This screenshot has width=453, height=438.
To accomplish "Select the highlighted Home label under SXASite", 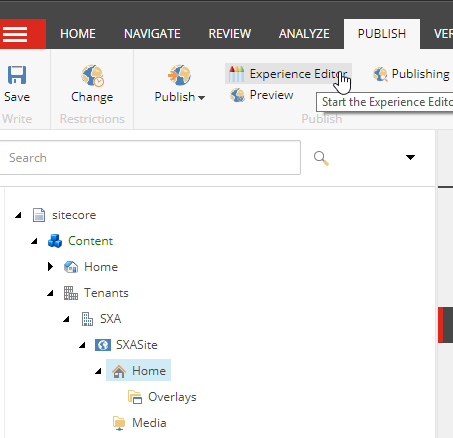I will click(x=149, y=371).
